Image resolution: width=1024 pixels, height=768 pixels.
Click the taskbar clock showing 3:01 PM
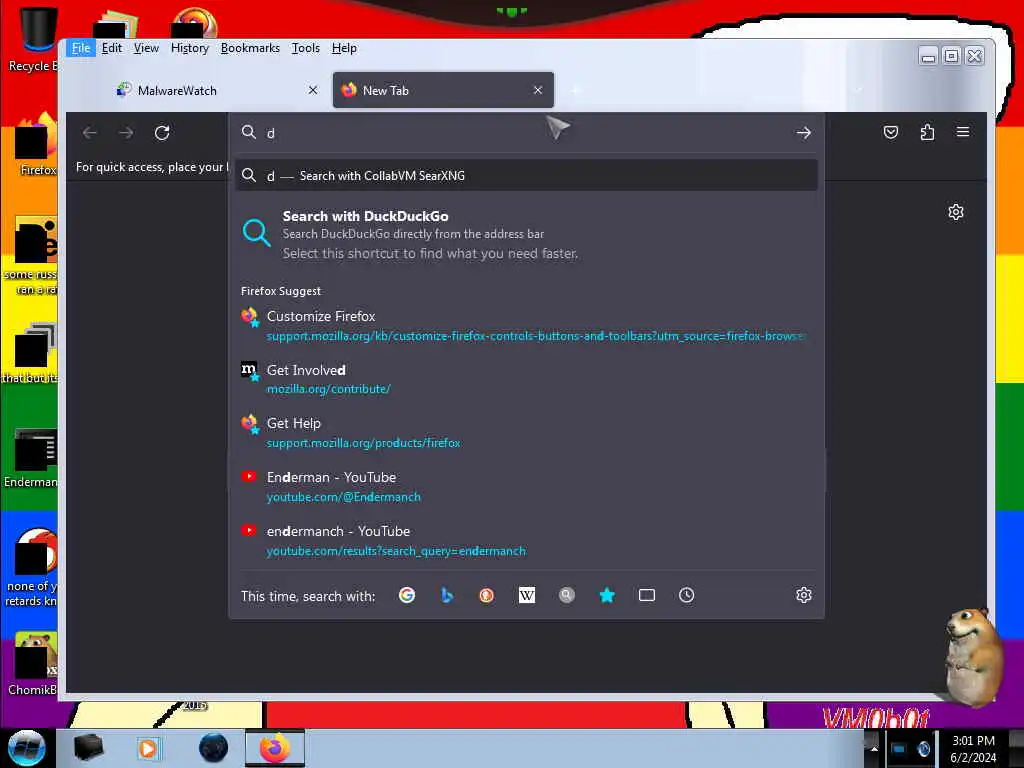point(973,748)
